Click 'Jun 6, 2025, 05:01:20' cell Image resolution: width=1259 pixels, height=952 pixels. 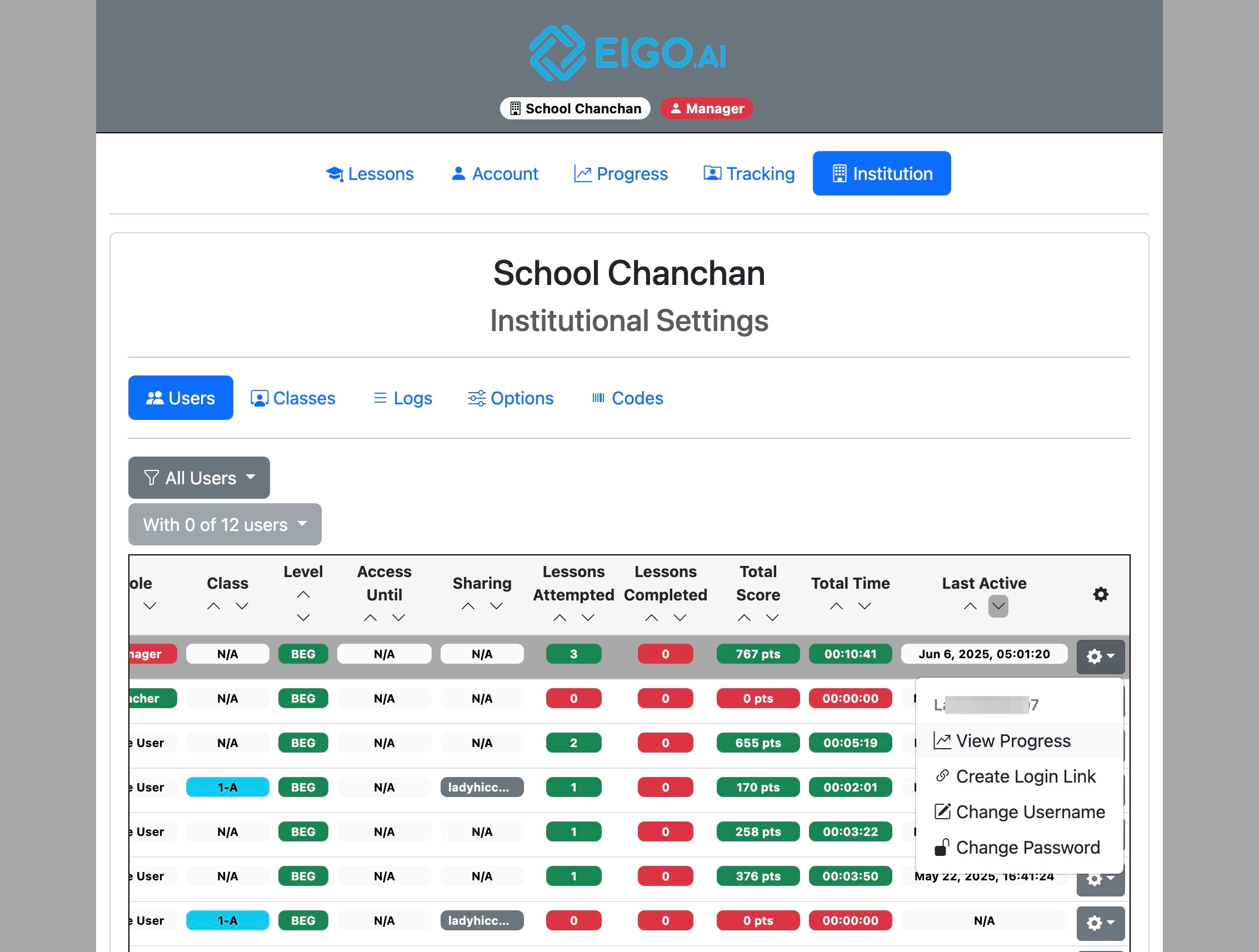coord(984,654)
